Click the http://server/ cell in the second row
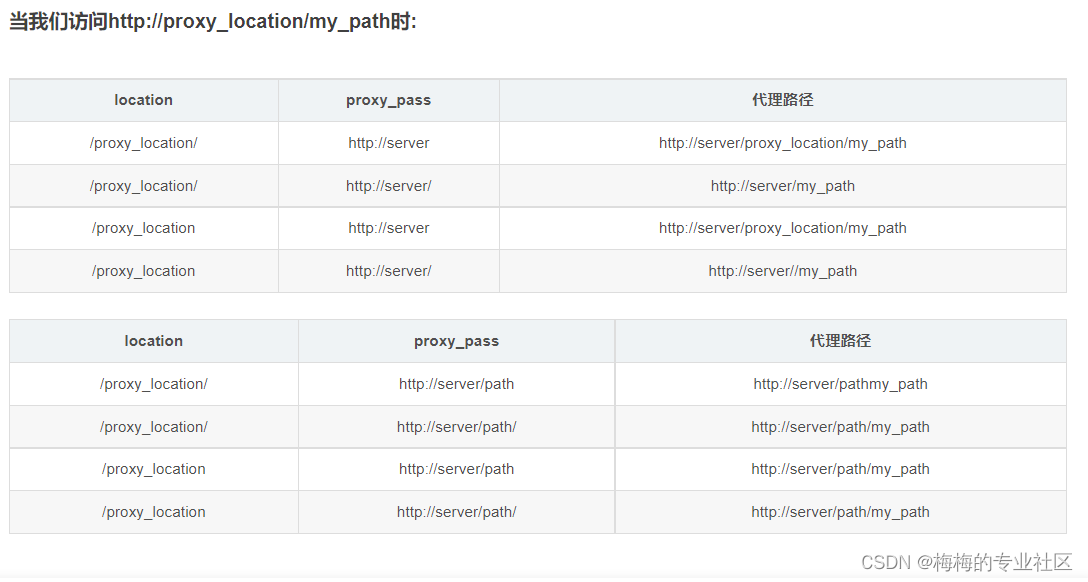Viewport: 1088px width, 582px height. click(388, 185)
